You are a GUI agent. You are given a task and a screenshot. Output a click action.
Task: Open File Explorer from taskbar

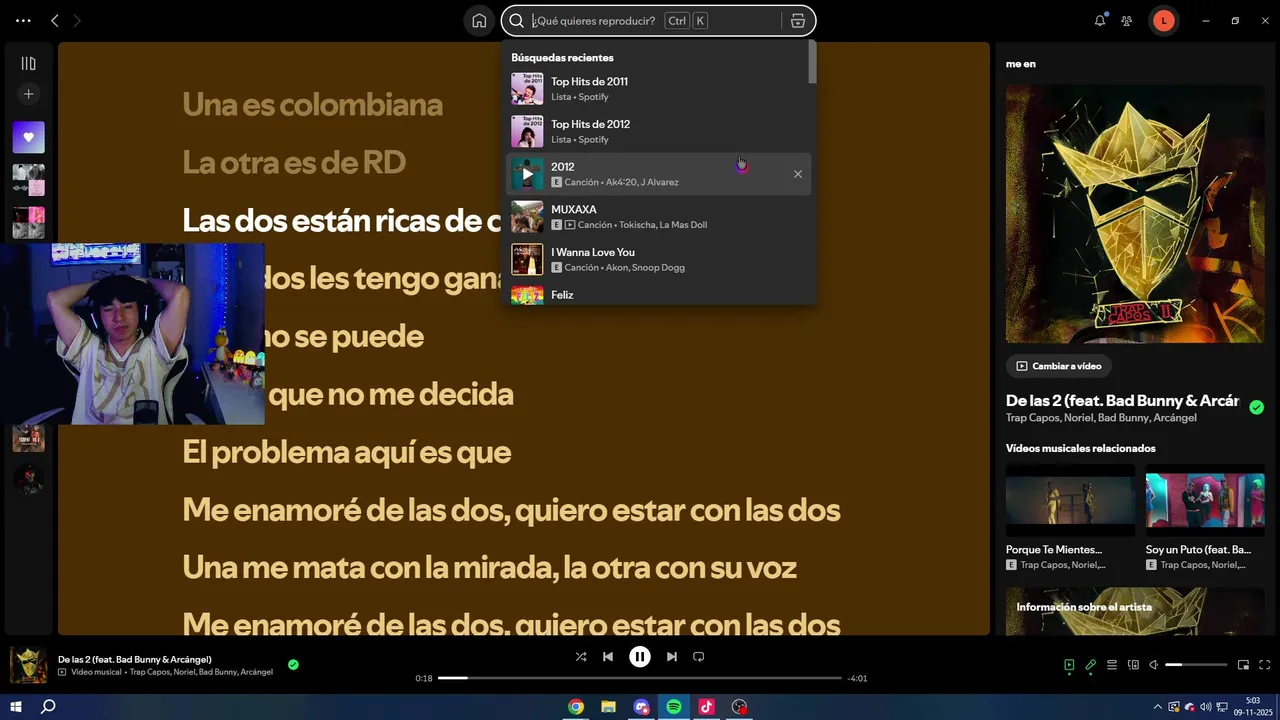(608, 707)
